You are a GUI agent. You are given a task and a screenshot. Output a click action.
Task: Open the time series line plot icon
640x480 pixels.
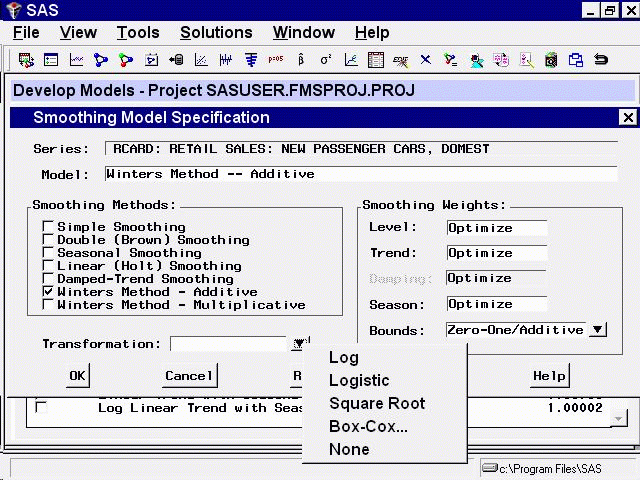coord(76,60)
